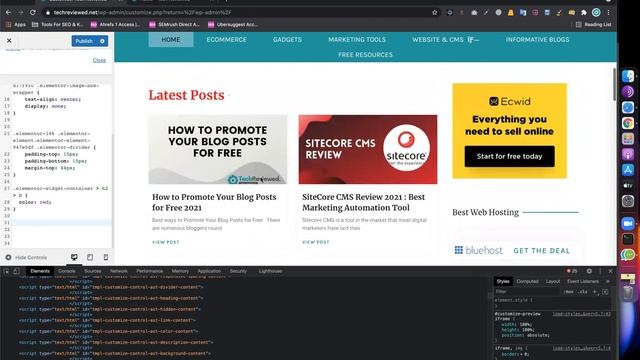Open DevTools more options menu
Viewport: 640px width, 360px height.
[600, 271]
